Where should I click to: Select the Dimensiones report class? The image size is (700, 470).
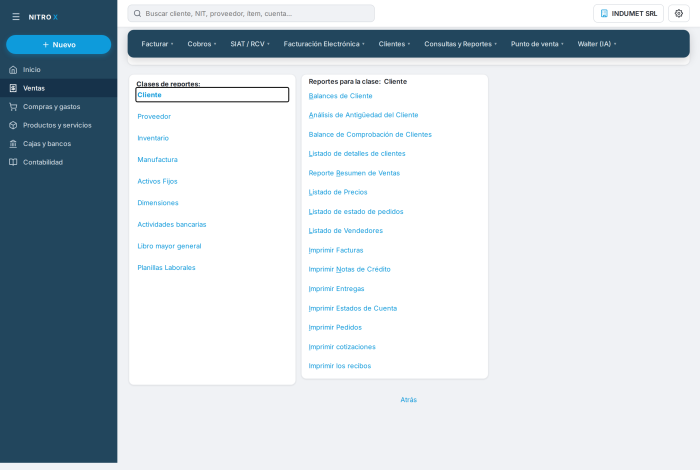tap(158, 203)
